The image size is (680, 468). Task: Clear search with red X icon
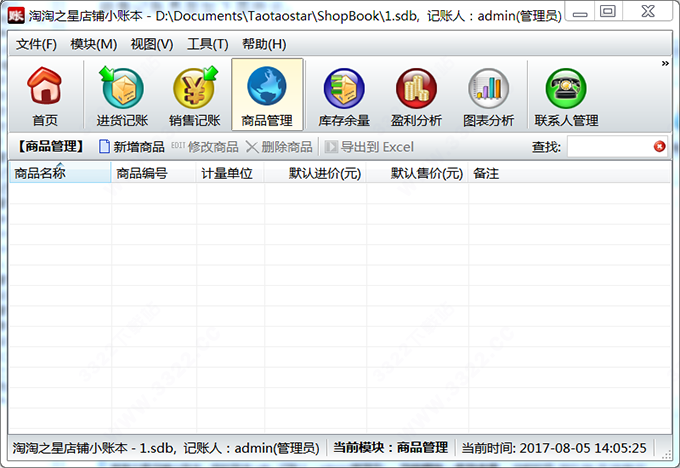click(x=659, y=147)
